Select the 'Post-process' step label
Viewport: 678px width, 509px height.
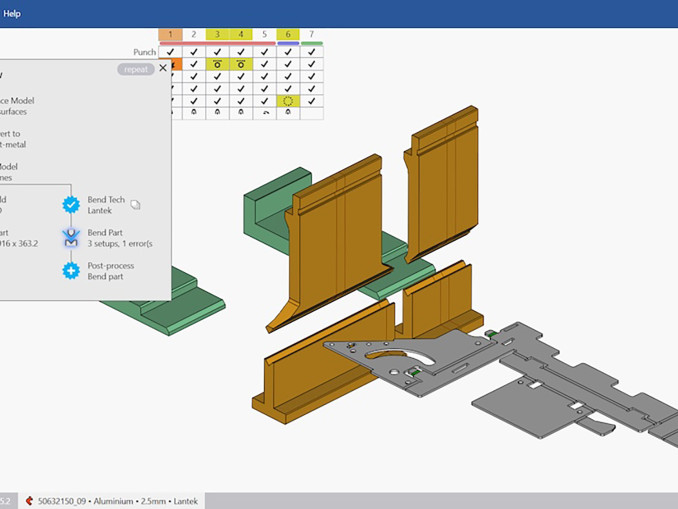pos(111,266)
